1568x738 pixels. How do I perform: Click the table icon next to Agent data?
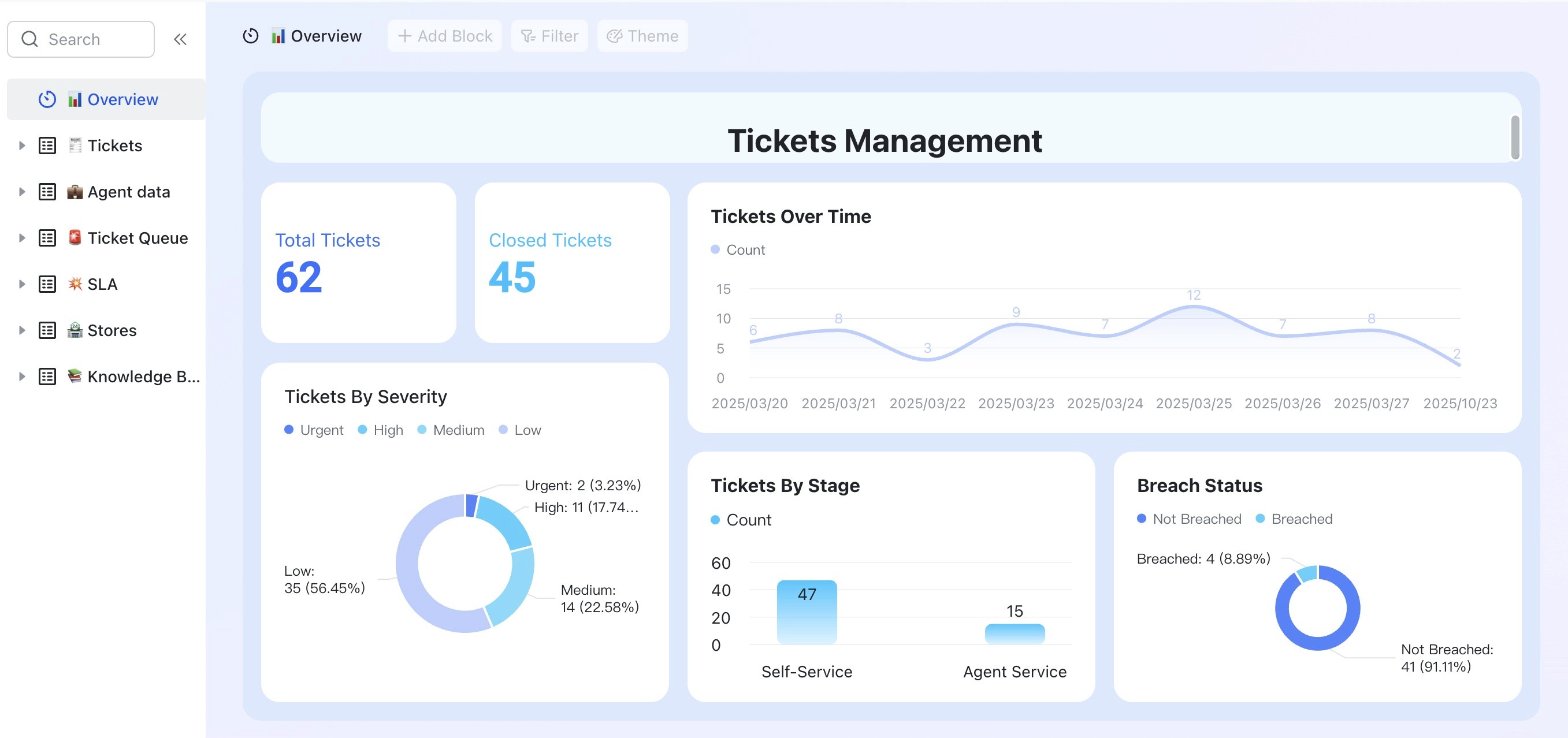coord(47,192)
